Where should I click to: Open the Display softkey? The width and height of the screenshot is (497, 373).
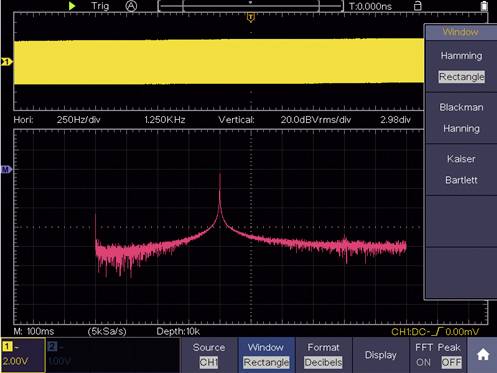(x=381, y=355)
